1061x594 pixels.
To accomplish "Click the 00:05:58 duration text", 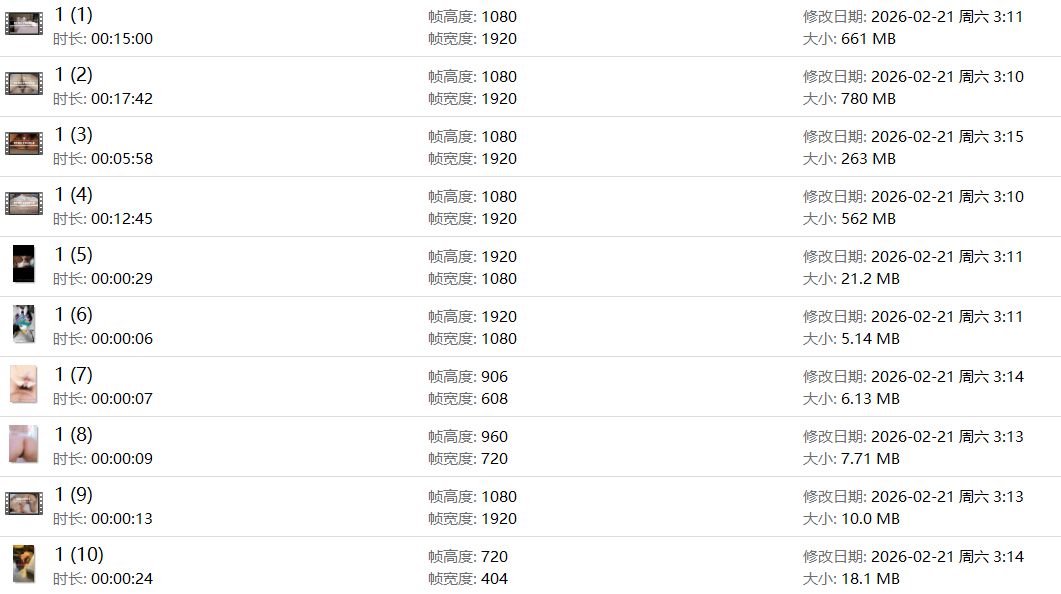I will tap(121, 159).
